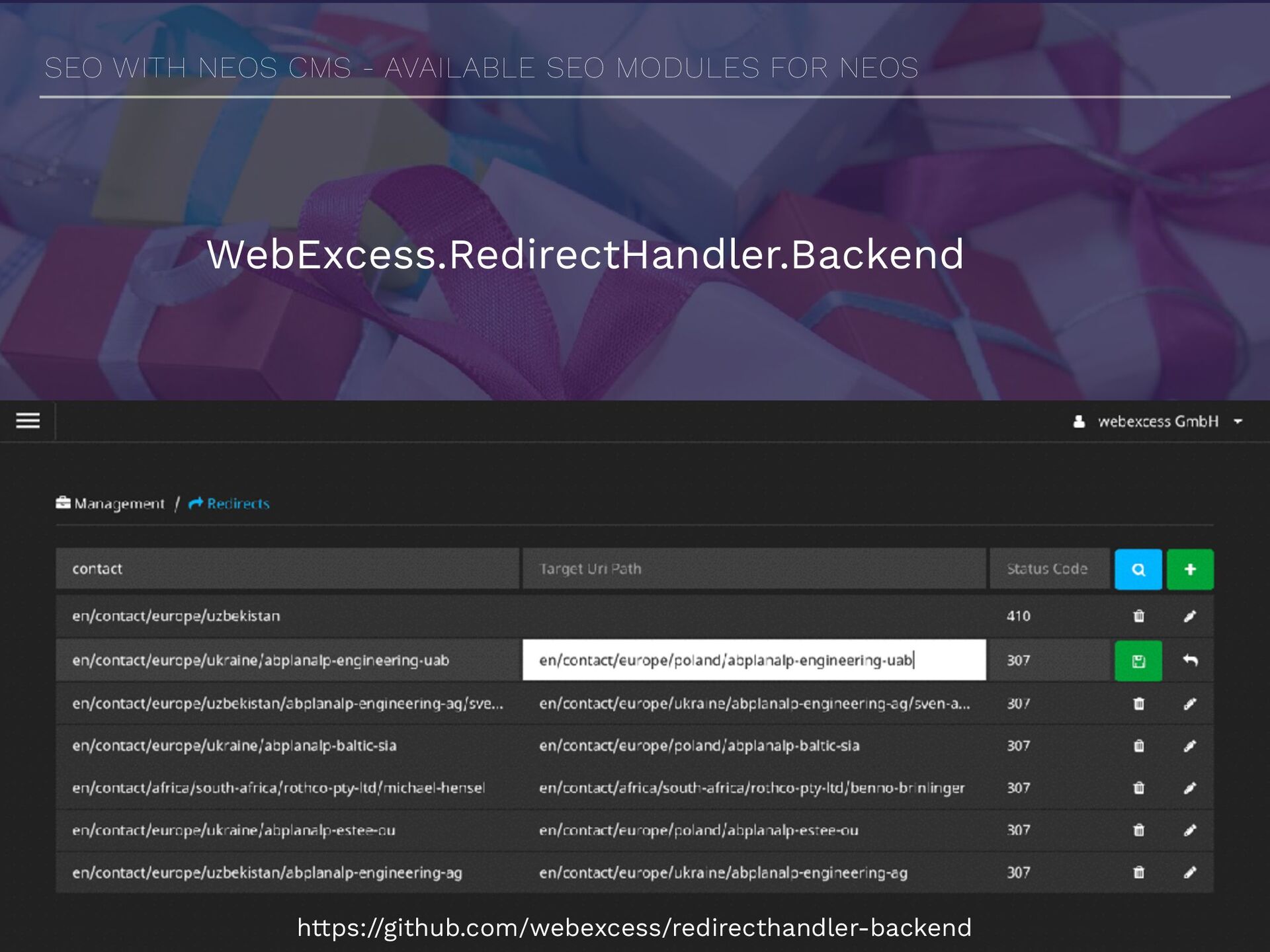Go to the Redirects breadcrumb link
This screenshot has height=952, width=1270.
point(238,504)
